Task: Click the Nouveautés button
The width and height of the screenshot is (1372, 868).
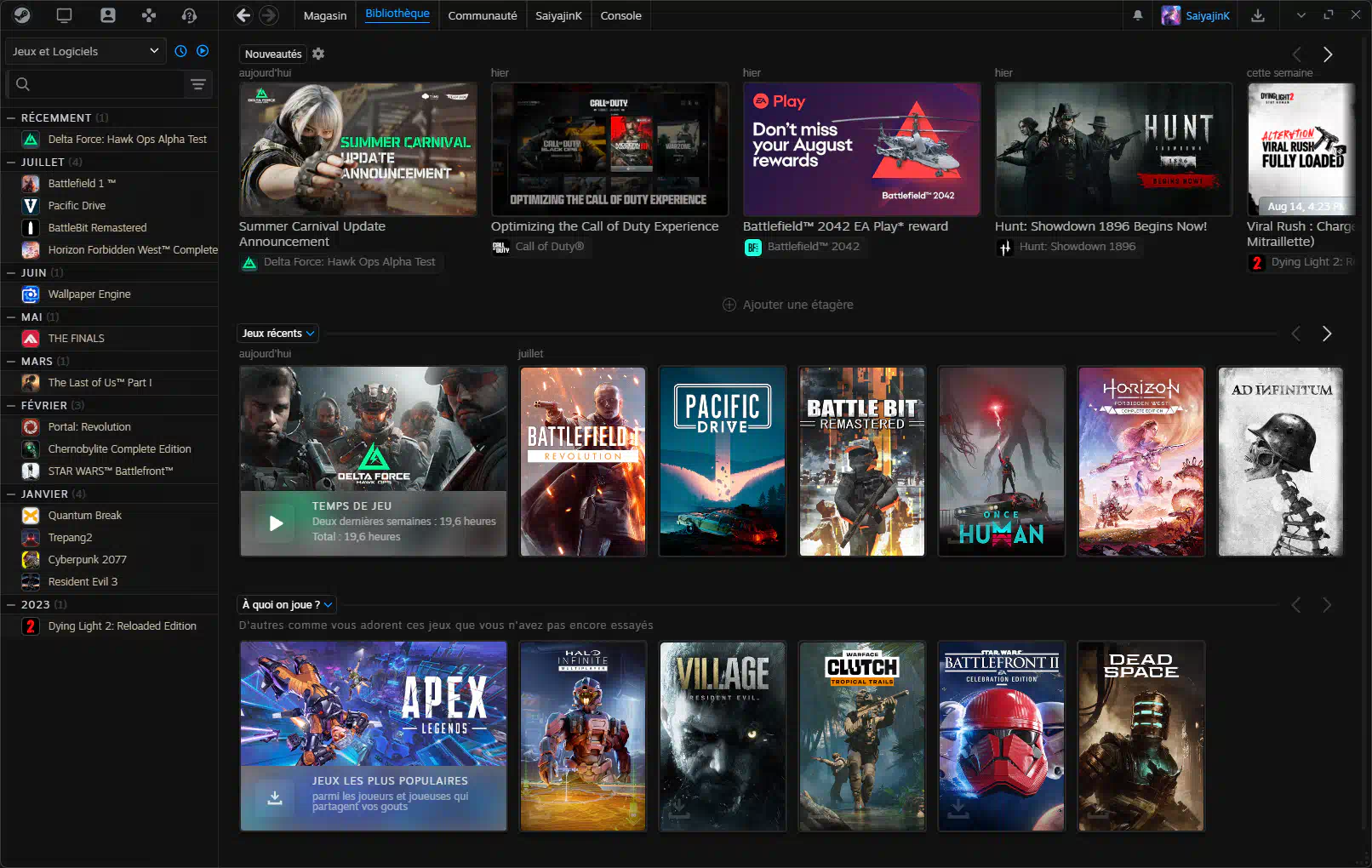Action: (273, 54)
